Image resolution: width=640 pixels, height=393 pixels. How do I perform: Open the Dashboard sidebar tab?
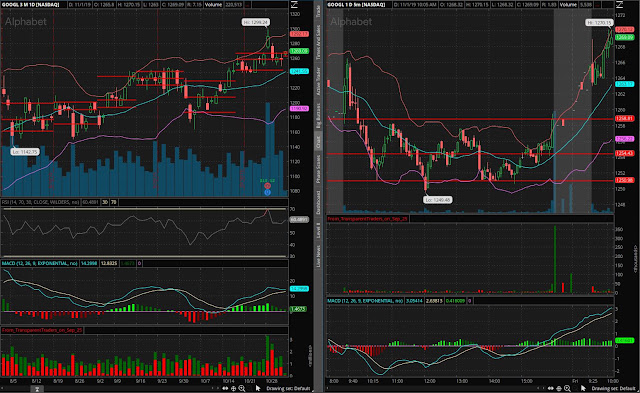[x=318, y=202]
